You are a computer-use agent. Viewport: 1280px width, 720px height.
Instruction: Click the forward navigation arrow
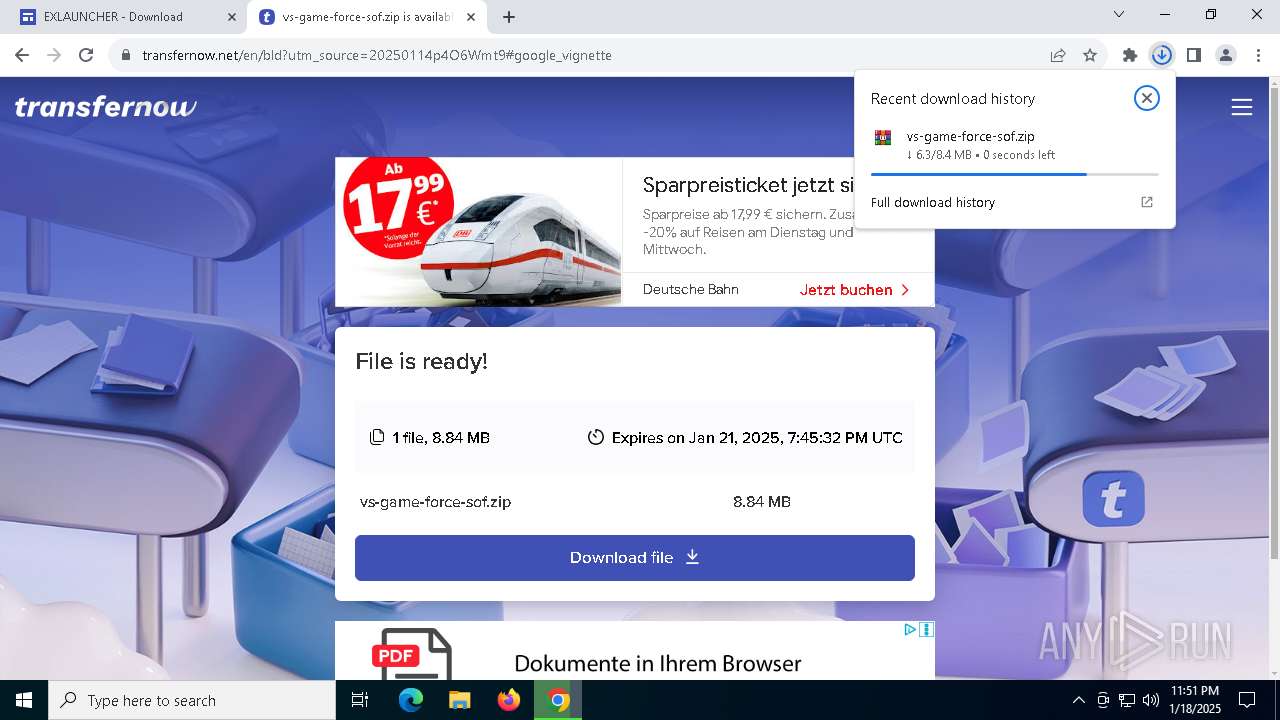coord(54,55)
